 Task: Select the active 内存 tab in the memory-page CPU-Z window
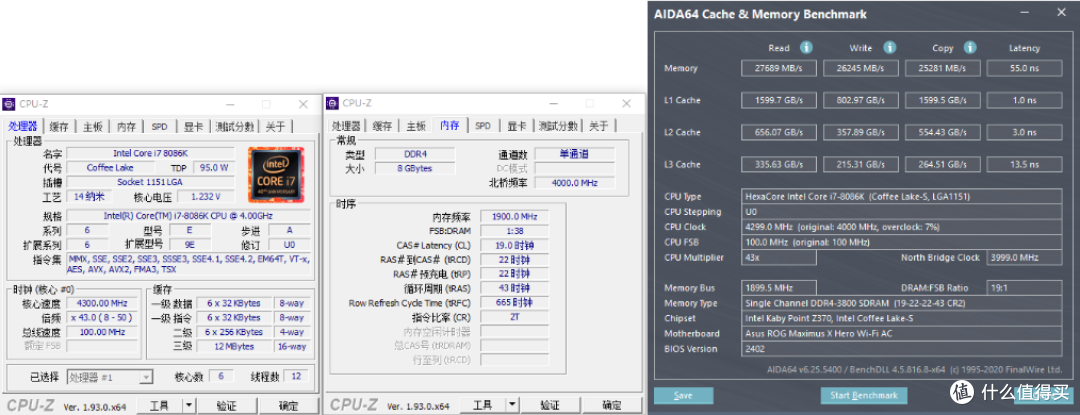click(x=450, y=126)
